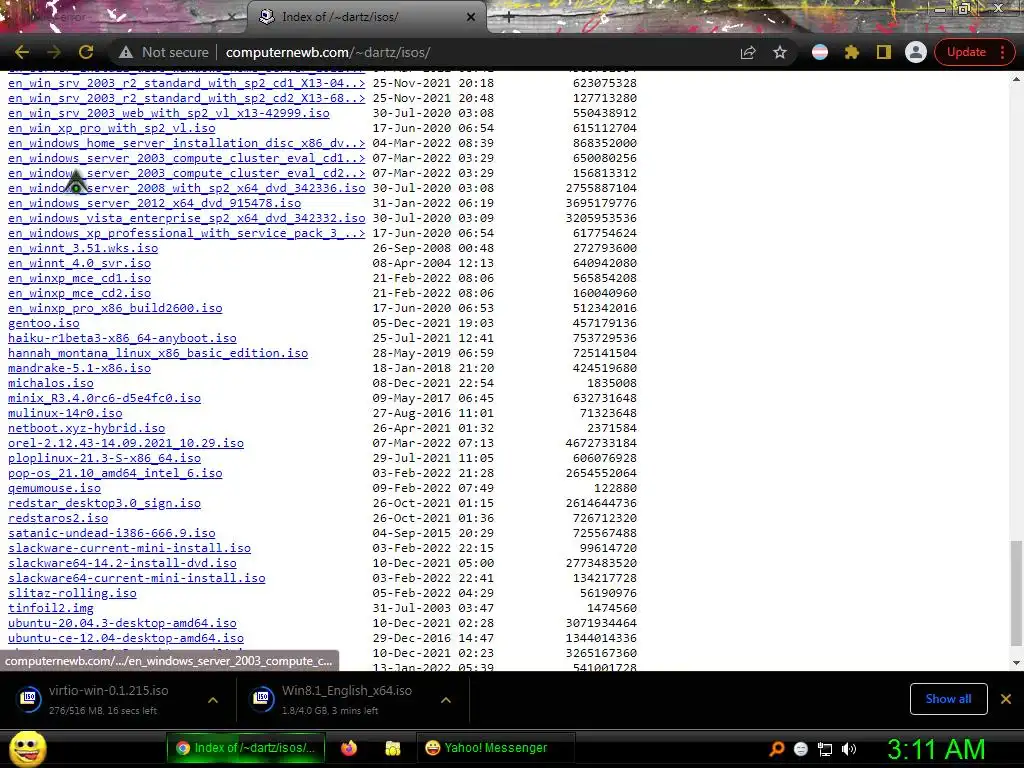This screenshot has width=1024, height=768.
Task: Close the downloads bar with X
Action: [1006, 699]
